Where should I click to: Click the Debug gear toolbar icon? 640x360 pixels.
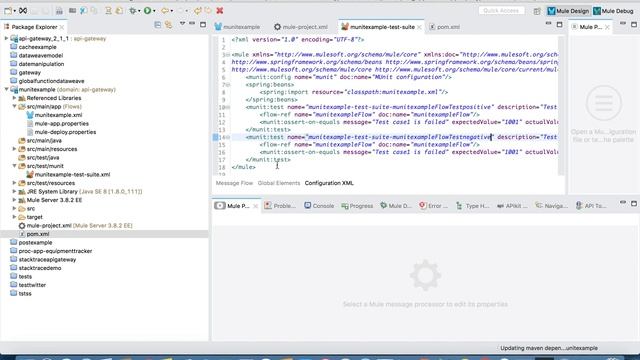point(133,11)
